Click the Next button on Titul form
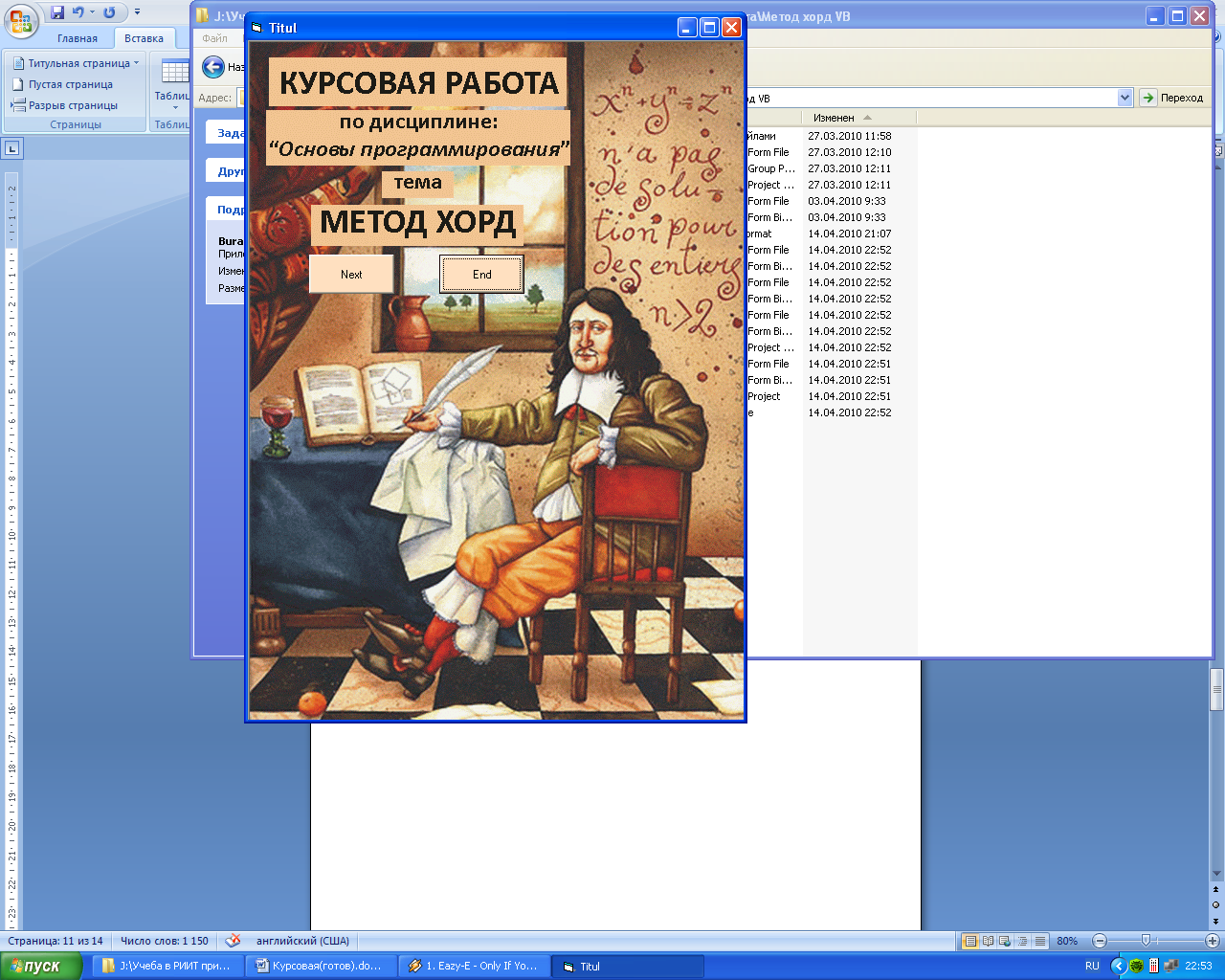The image size is (1225, 980). (351, 274)
